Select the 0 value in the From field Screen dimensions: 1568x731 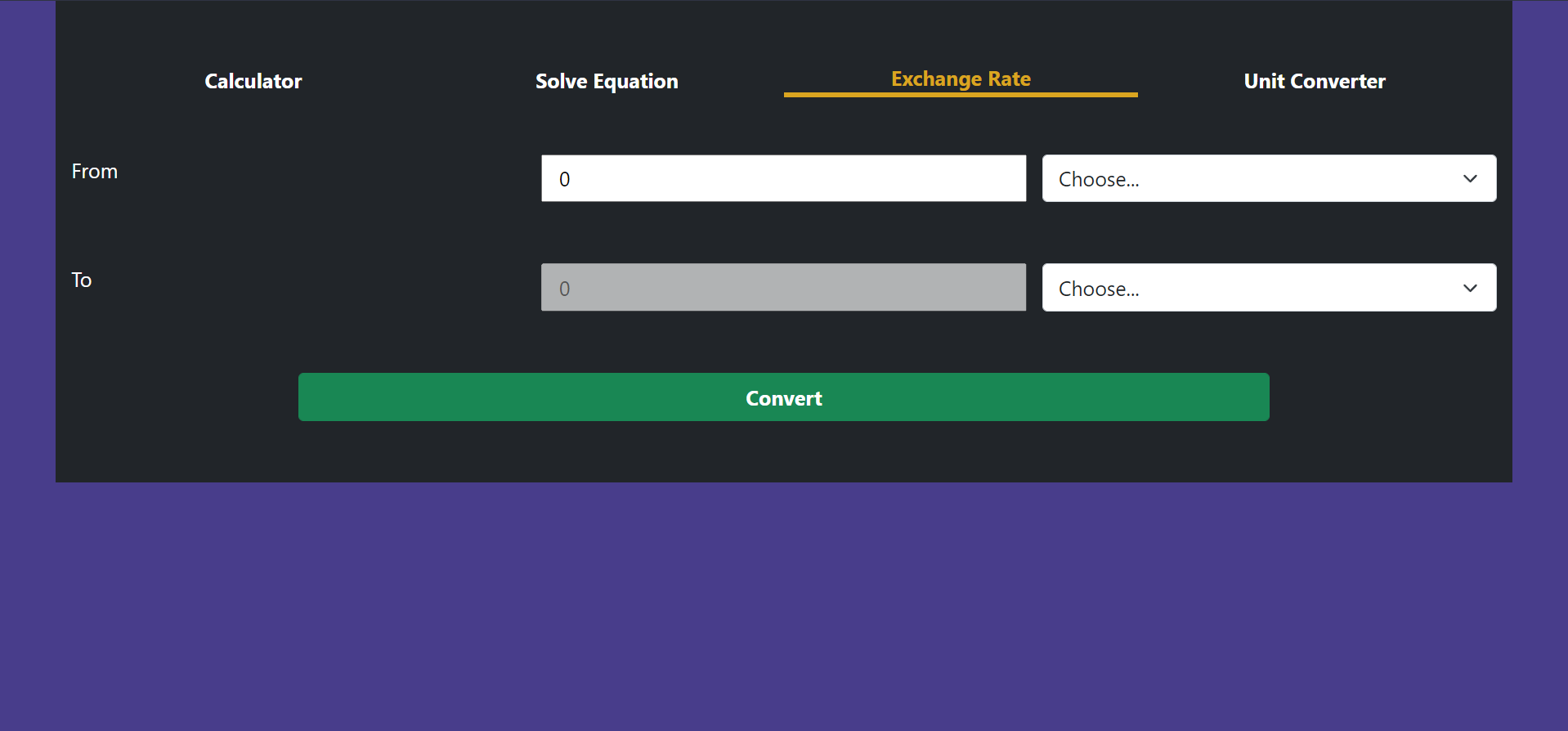pyautogui.click(x=565, y=179)
